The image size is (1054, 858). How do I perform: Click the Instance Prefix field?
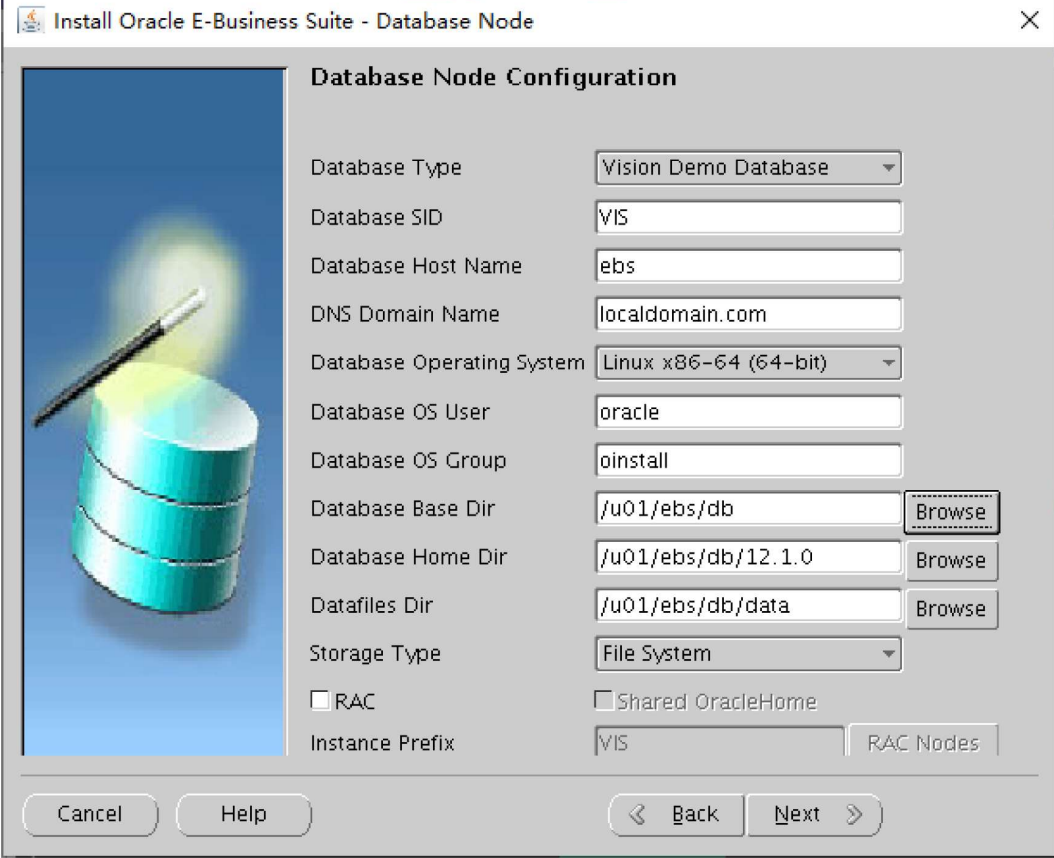[719, 741]
